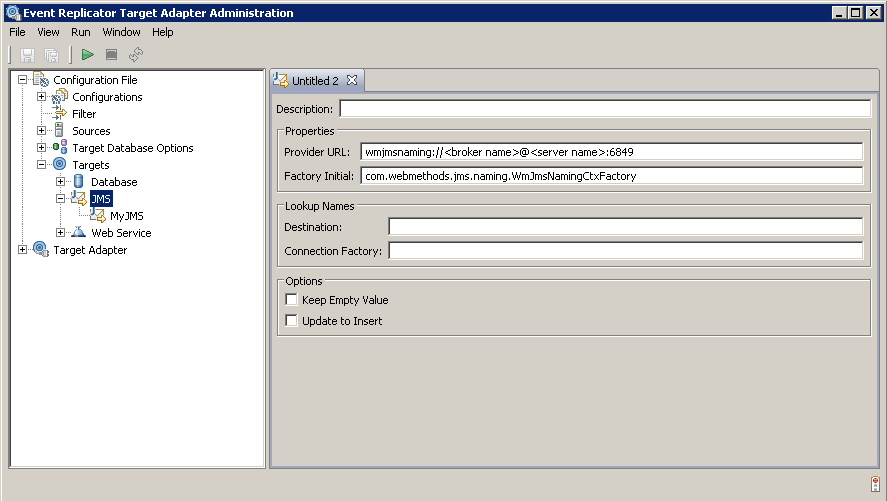Open the Run menu
This screenshot has width=887, height=501.
click(81, 32)
